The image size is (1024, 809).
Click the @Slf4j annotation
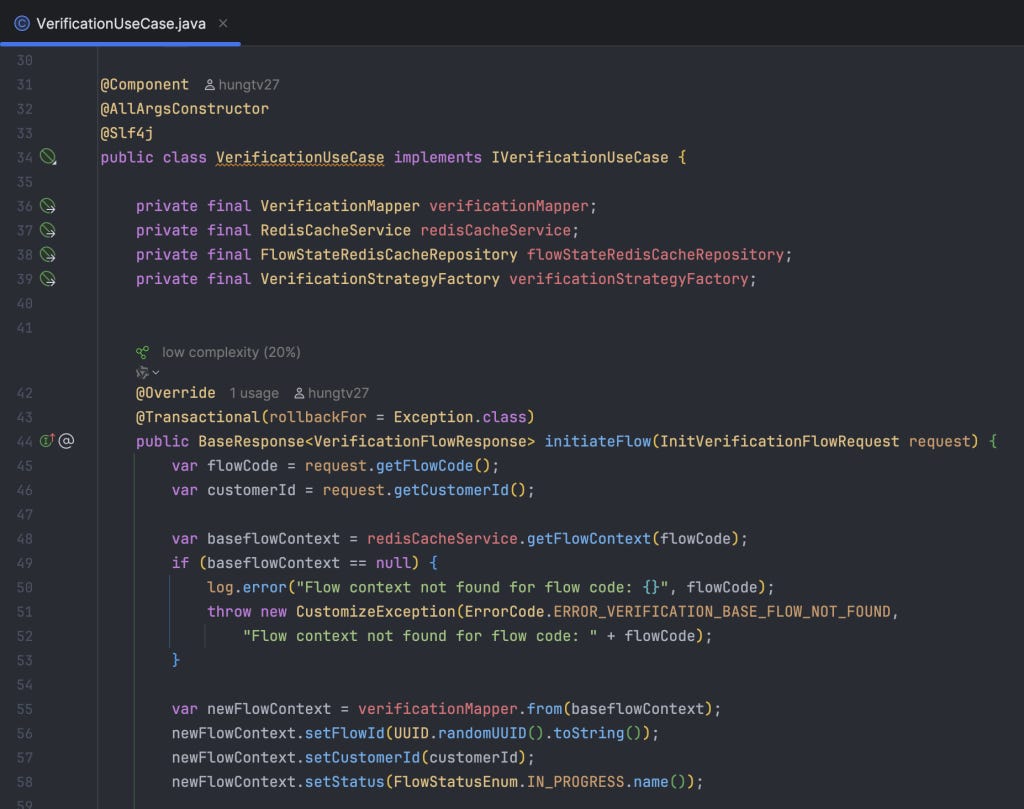(x=127, y=133)
